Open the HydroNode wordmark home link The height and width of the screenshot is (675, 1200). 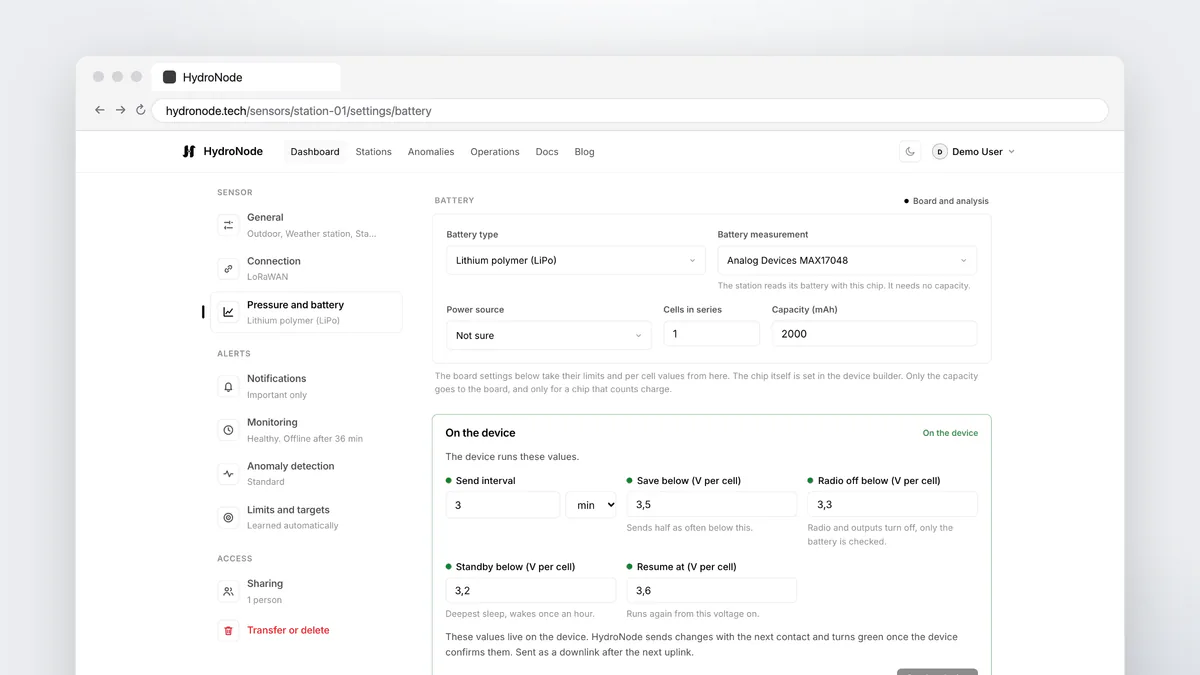[x=233, y=152]
